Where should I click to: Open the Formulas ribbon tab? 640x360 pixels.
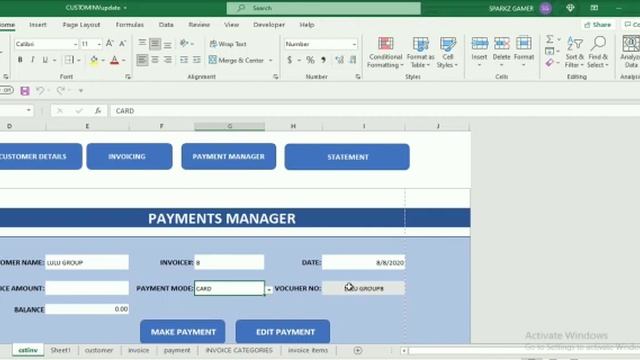129,25
